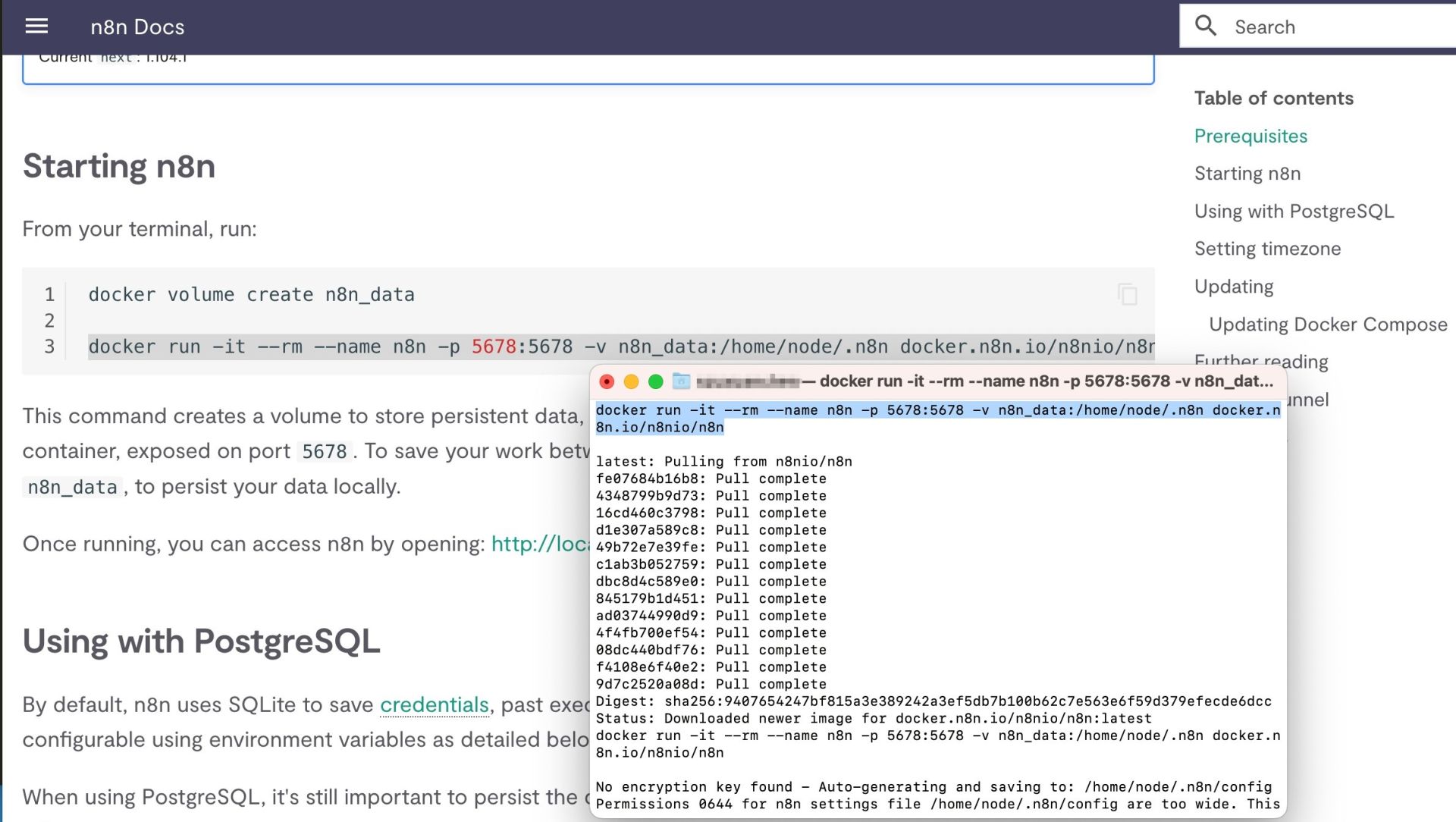Close the terminal window with red button
Viewport: 1456px width, 822px height.
(607, 381)
